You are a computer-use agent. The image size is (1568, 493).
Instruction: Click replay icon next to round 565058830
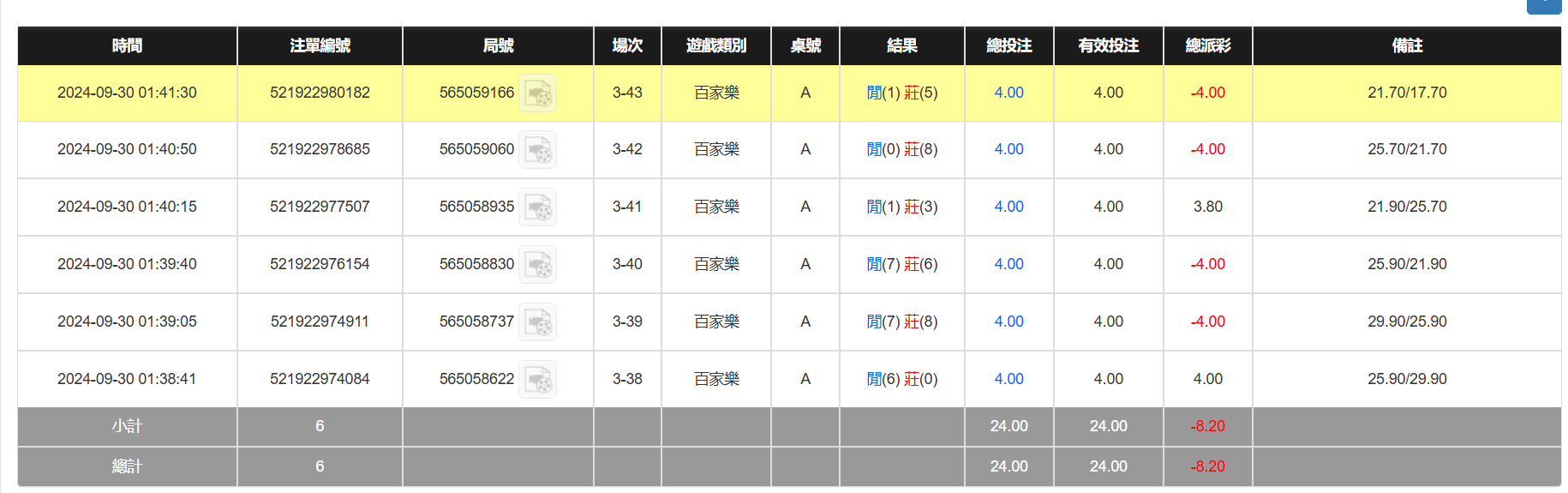[538, 265]
